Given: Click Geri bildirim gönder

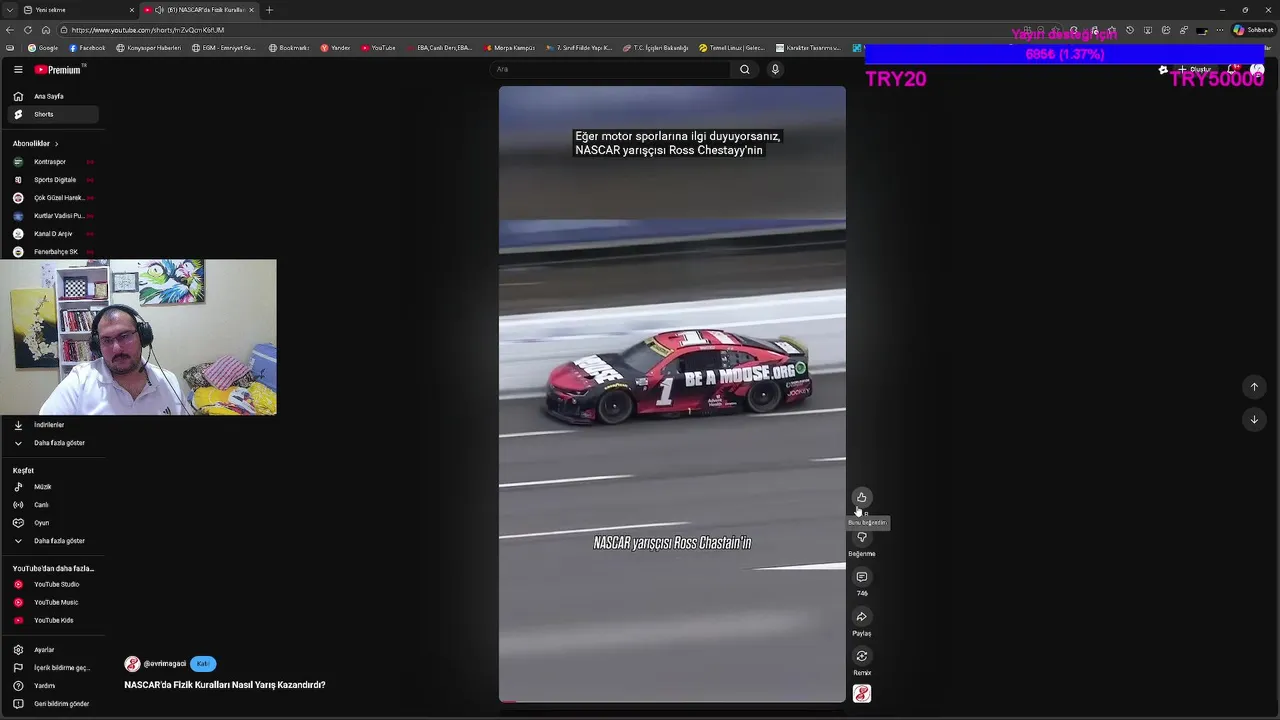Looking at the screenshot, I should point(52,704).
